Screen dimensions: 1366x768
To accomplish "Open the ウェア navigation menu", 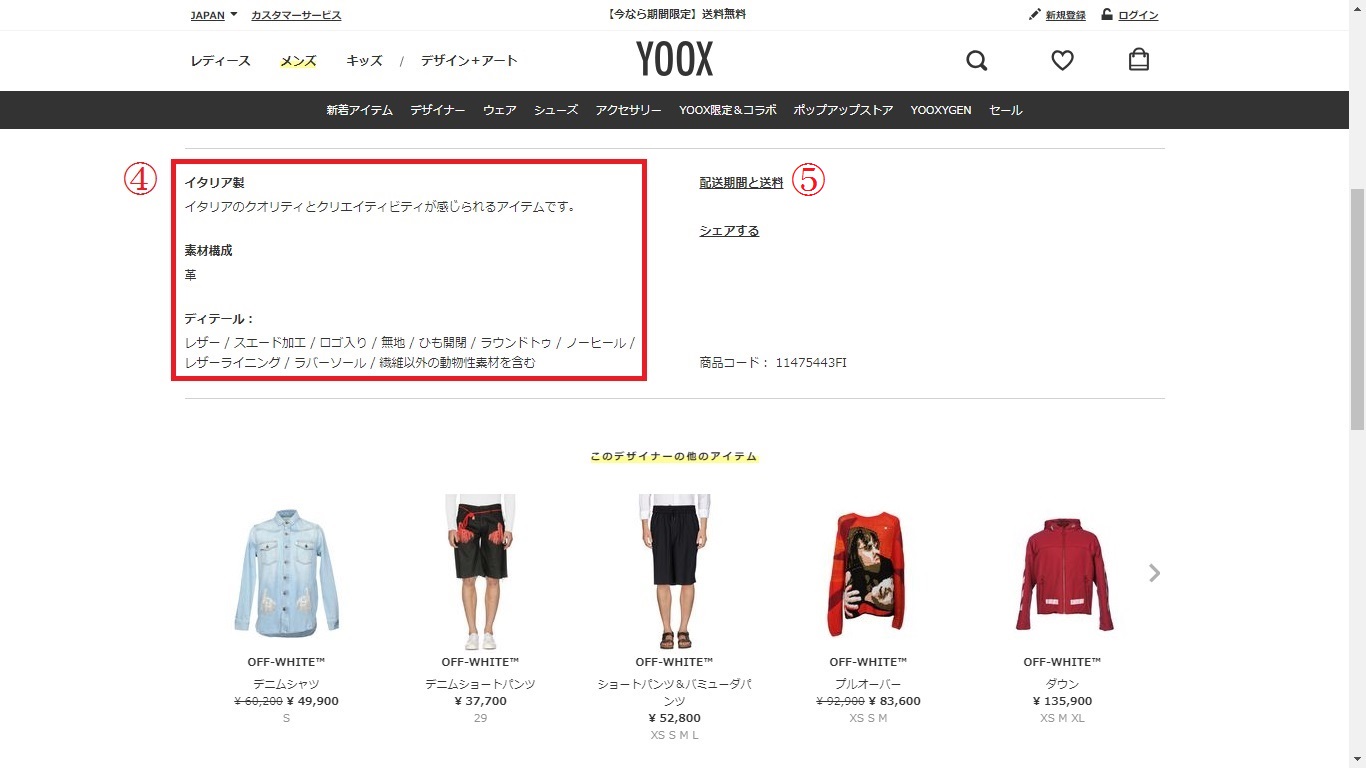I will [x=499, y=110].
